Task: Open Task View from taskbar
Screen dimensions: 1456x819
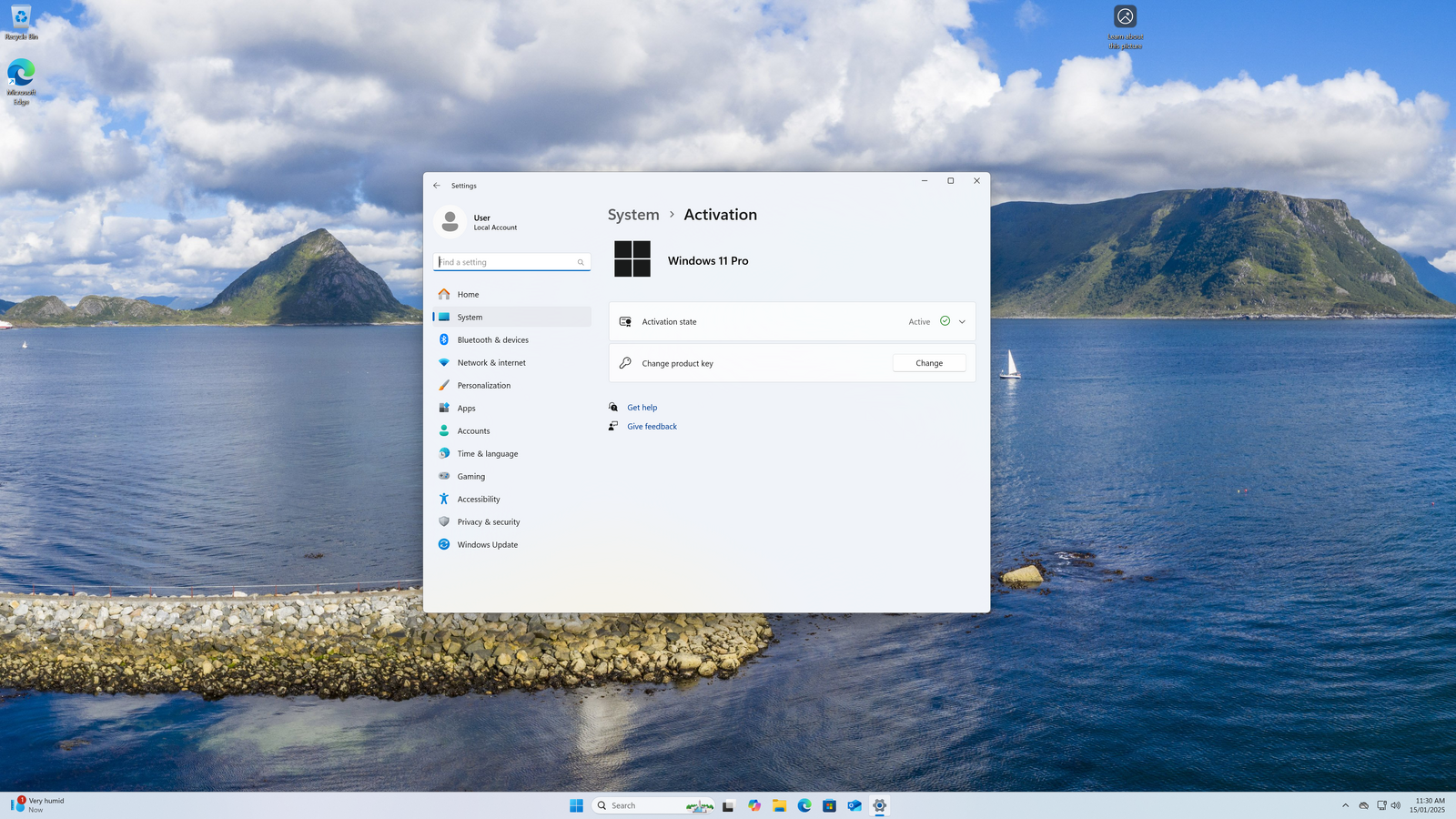Action: [x=728, y=805]
